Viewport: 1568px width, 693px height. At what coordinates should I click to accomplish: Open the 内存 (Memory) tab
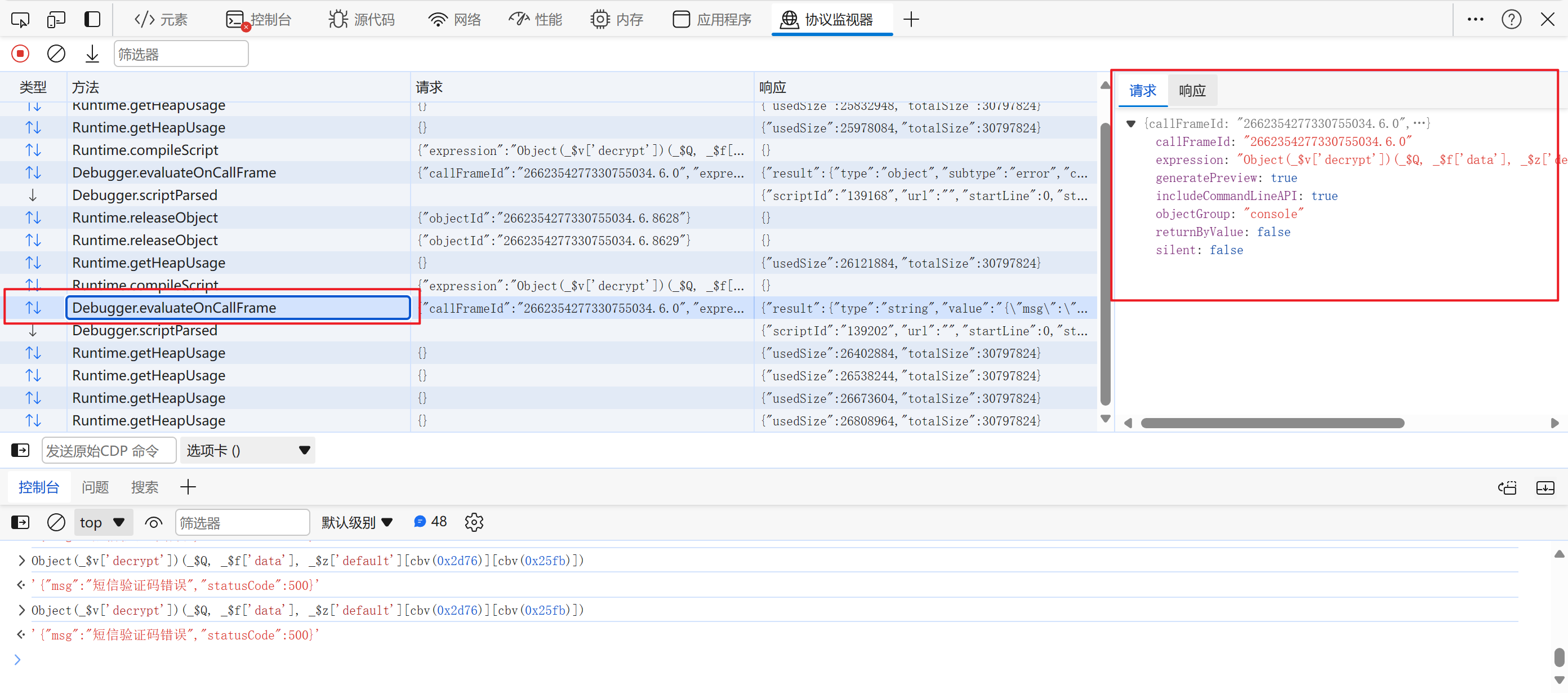point(617,20)
